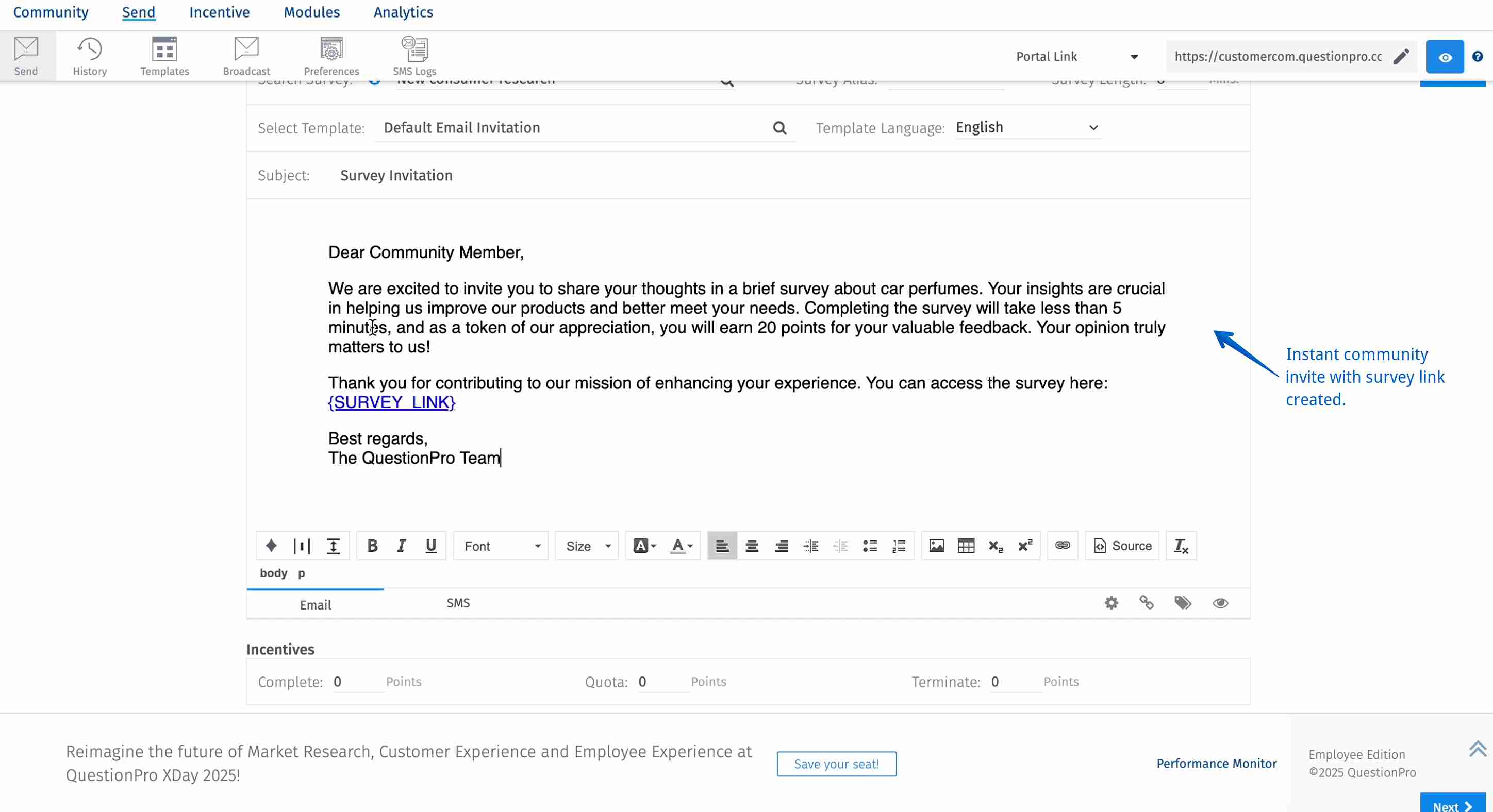
Task: Apply superscript formatting
Action: [1025, 545]
